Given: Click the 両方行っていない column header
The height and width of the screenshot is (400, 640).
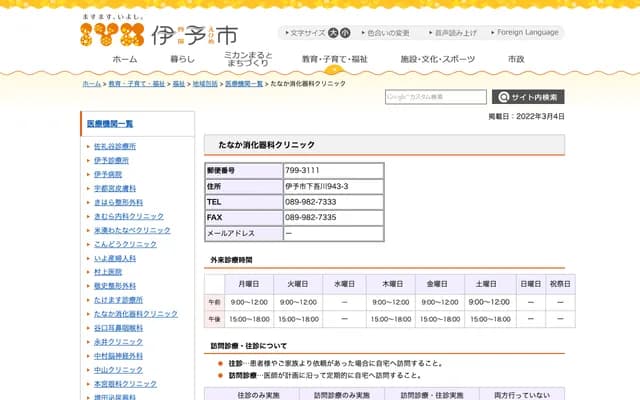Looking at the screenshot, I should 522,395.
